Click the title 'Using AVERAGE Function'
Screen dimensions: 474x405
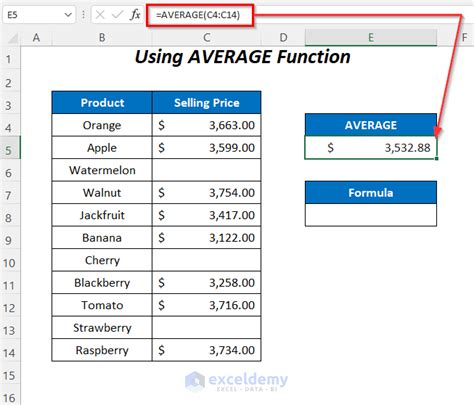(x=242, y=57)
